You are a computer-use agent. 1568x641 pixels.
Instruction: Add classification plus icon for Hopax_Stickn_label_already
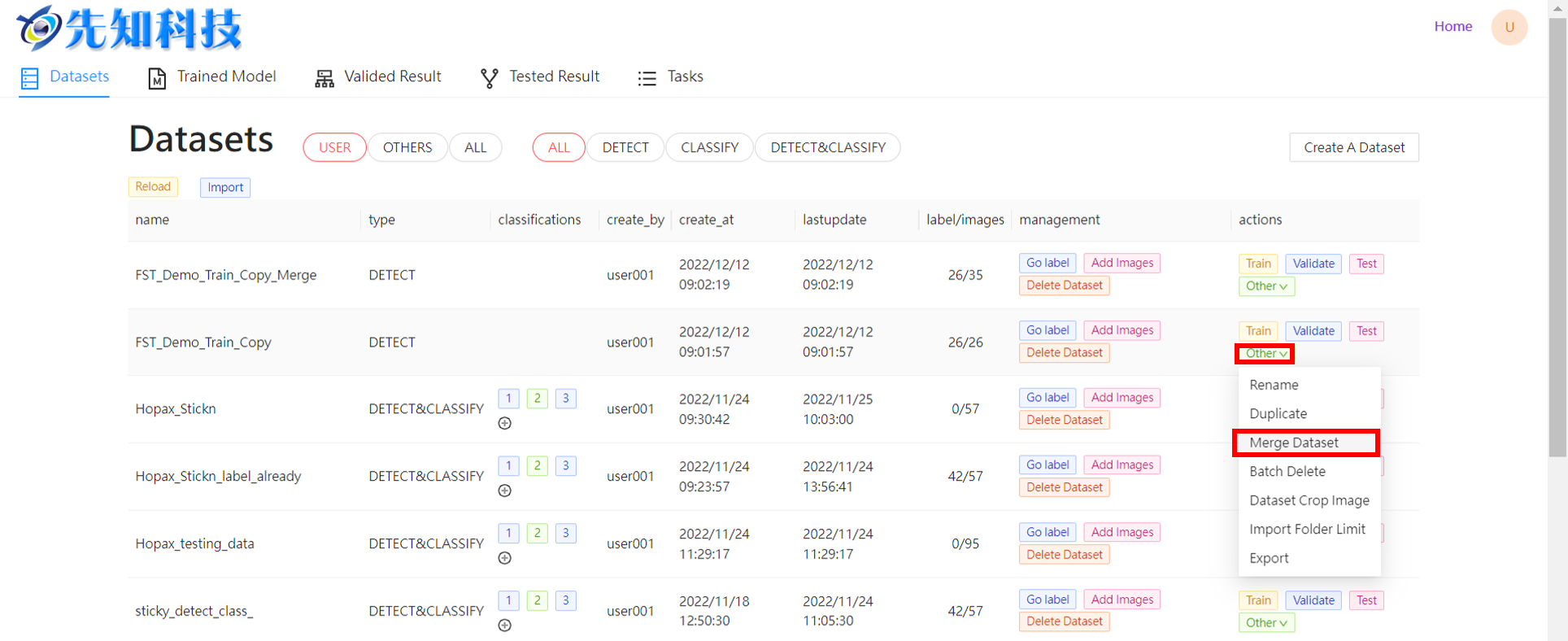[505, 491]
